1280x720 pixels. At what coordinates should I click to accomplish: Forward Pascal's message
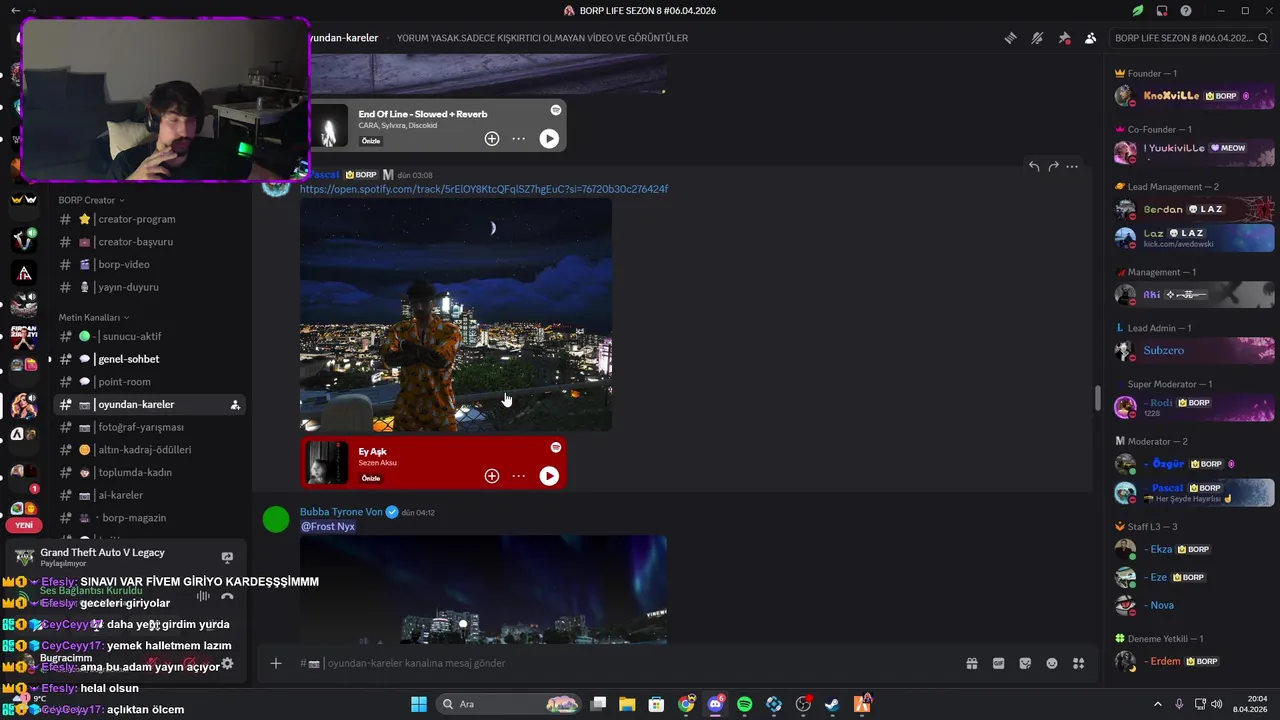tap(1053, 166)
